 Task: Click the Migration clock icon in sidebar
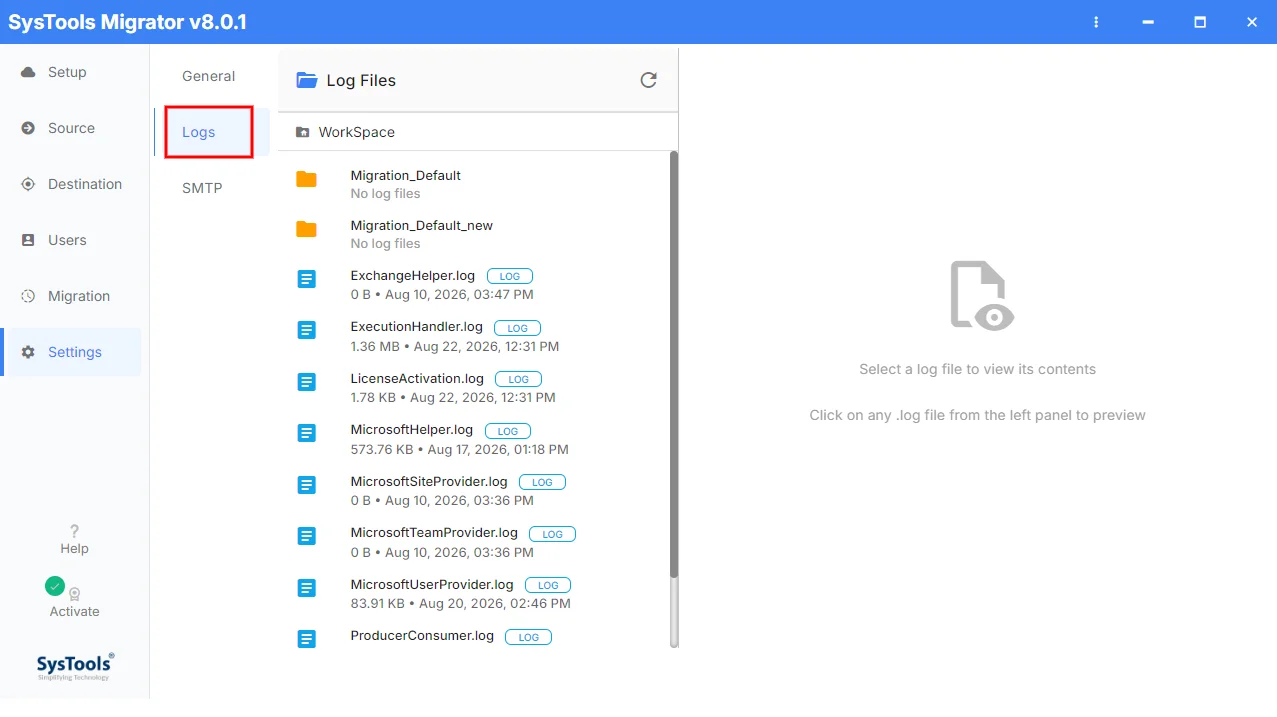tap(28, 296)
